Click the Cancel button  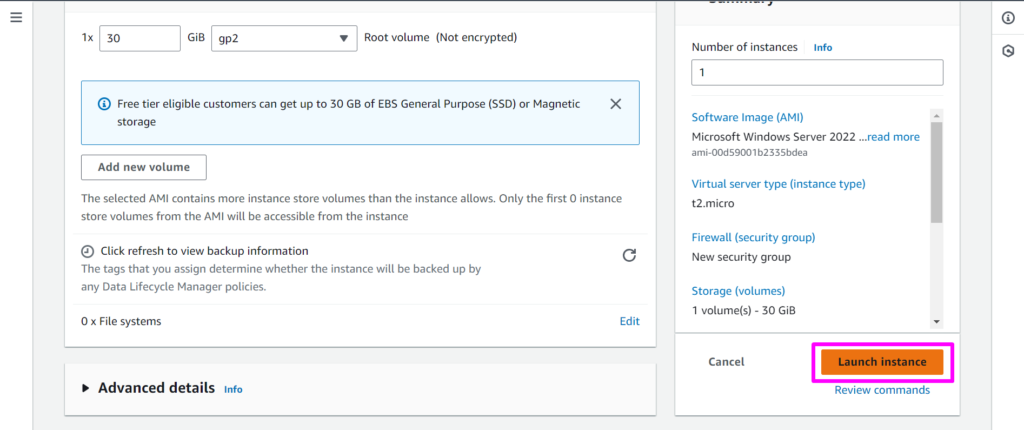[726, 362]
